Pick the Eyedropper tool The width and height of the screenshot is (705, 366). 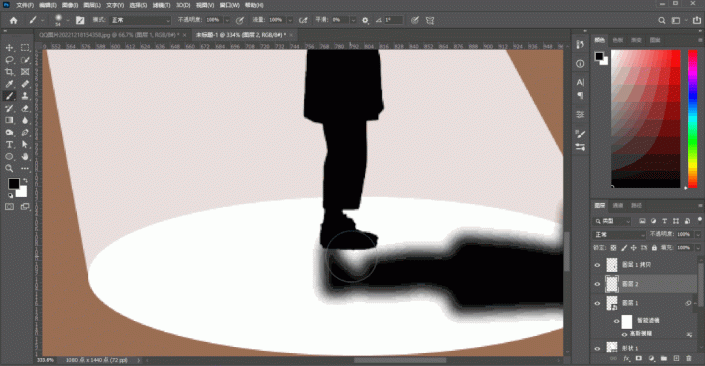[x=9, y=84]
